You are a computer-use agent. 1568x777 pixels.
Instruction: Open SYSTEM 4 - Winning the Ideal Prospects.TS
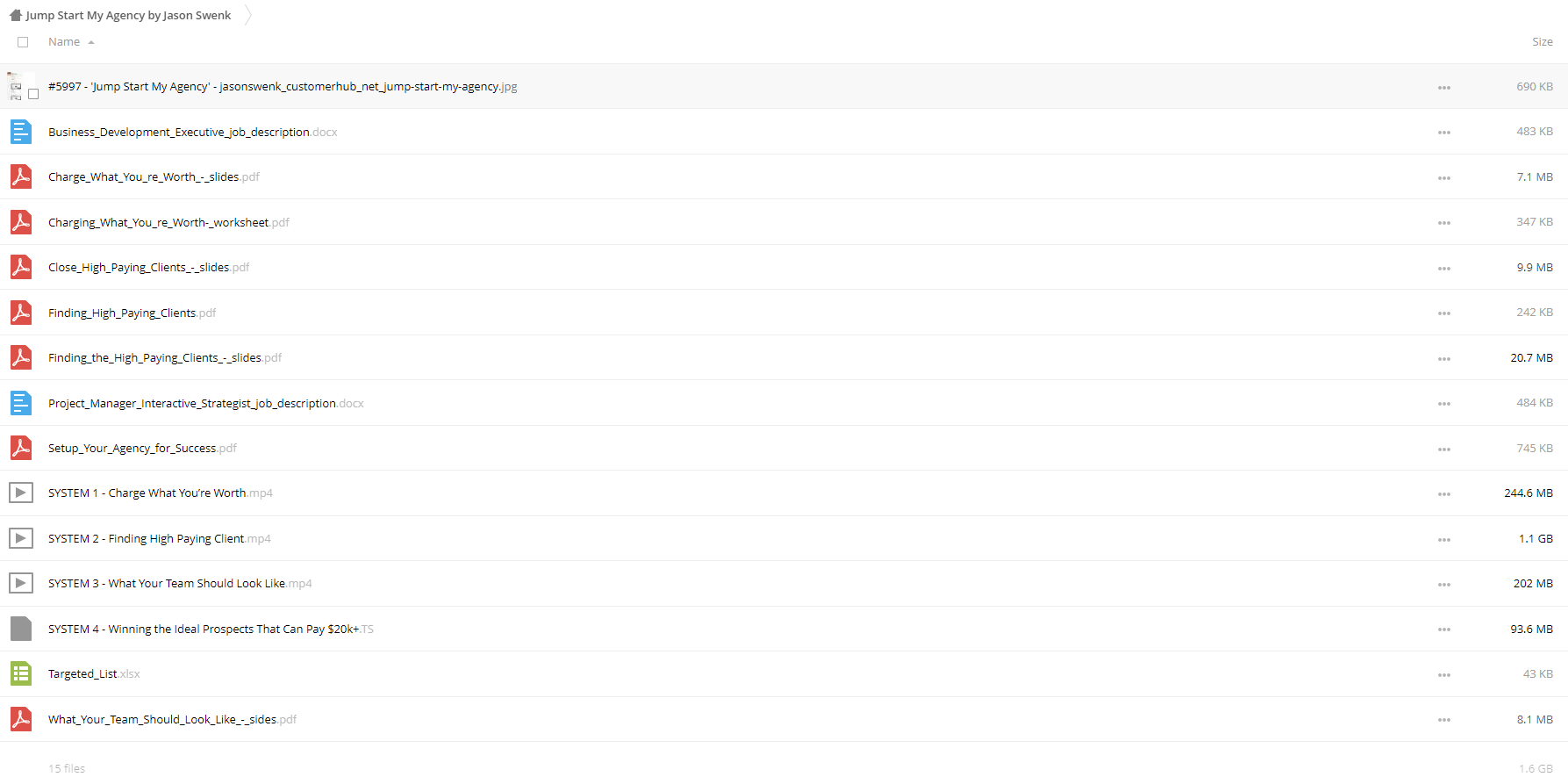[211, 630]
